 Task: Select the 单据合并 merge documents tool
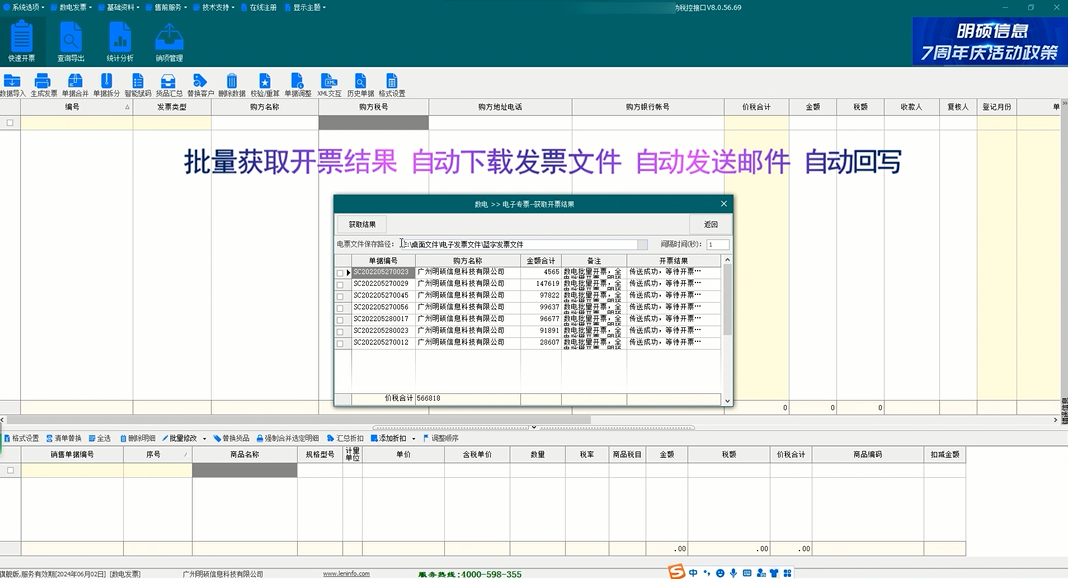point(75,84)
